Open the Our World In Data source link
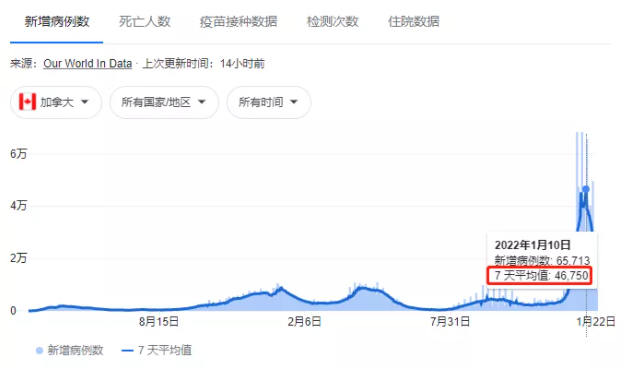Image resolution: width=626 pixels, height=373 pixels. 87,63
